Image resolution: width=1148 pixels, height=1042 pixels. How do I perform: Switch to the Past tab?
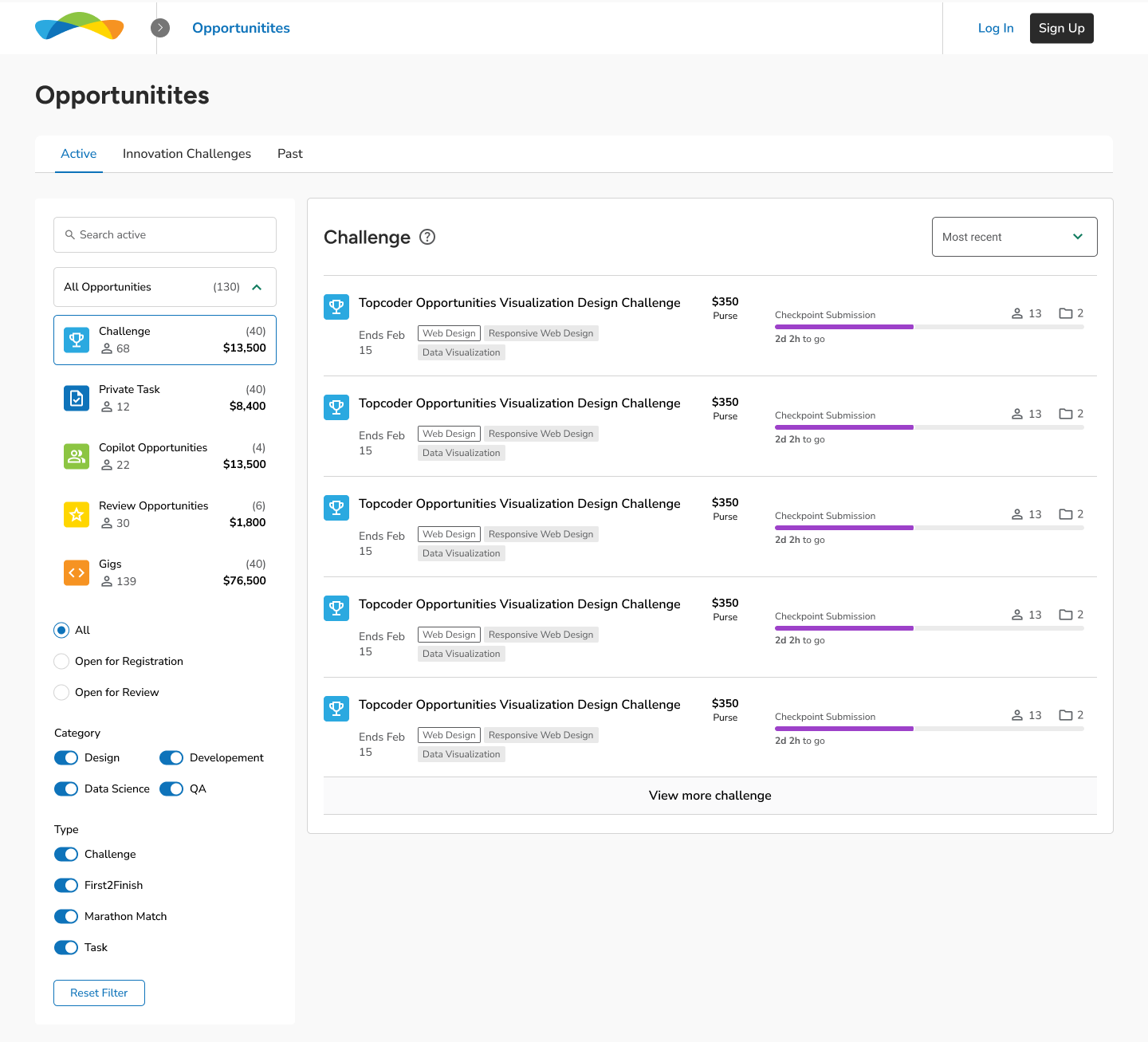click(x=290, y=154)
